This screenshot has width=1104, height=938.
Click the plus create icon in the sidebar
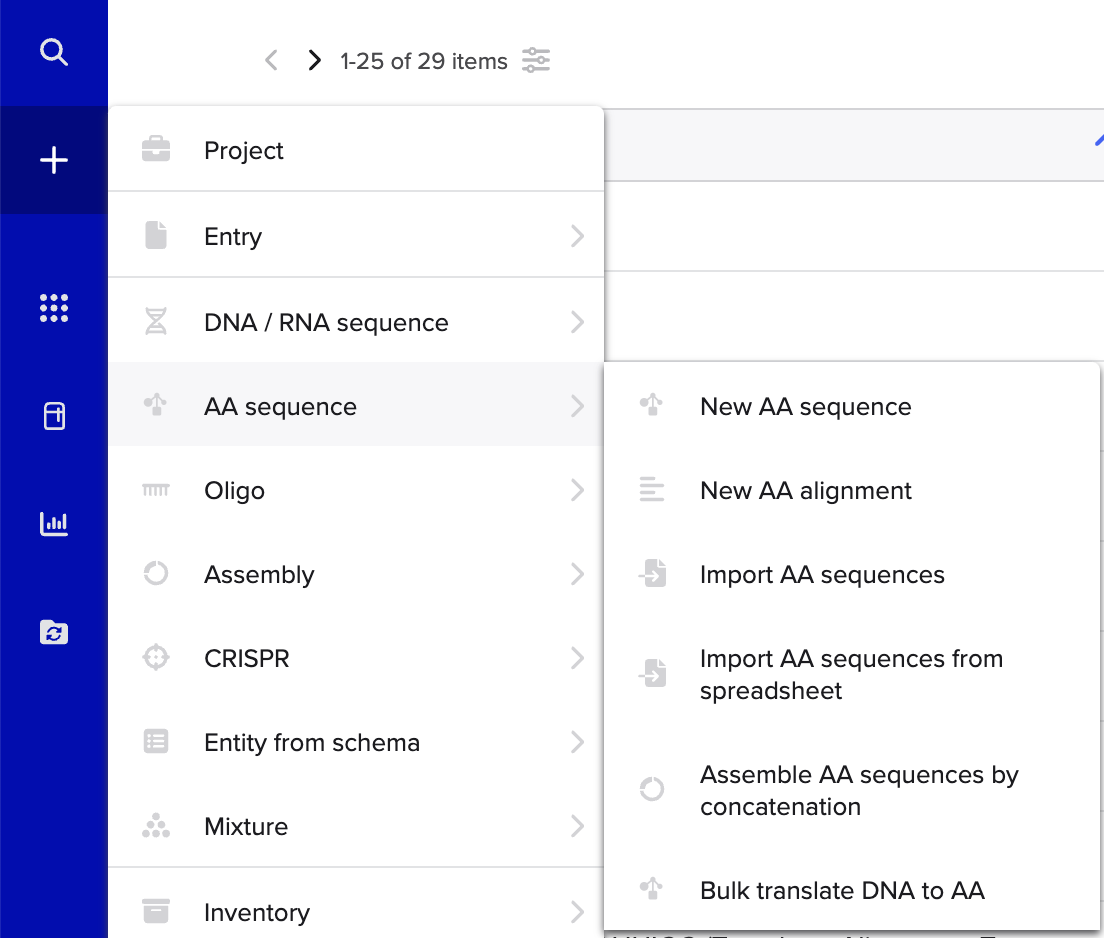click(54, 160)
